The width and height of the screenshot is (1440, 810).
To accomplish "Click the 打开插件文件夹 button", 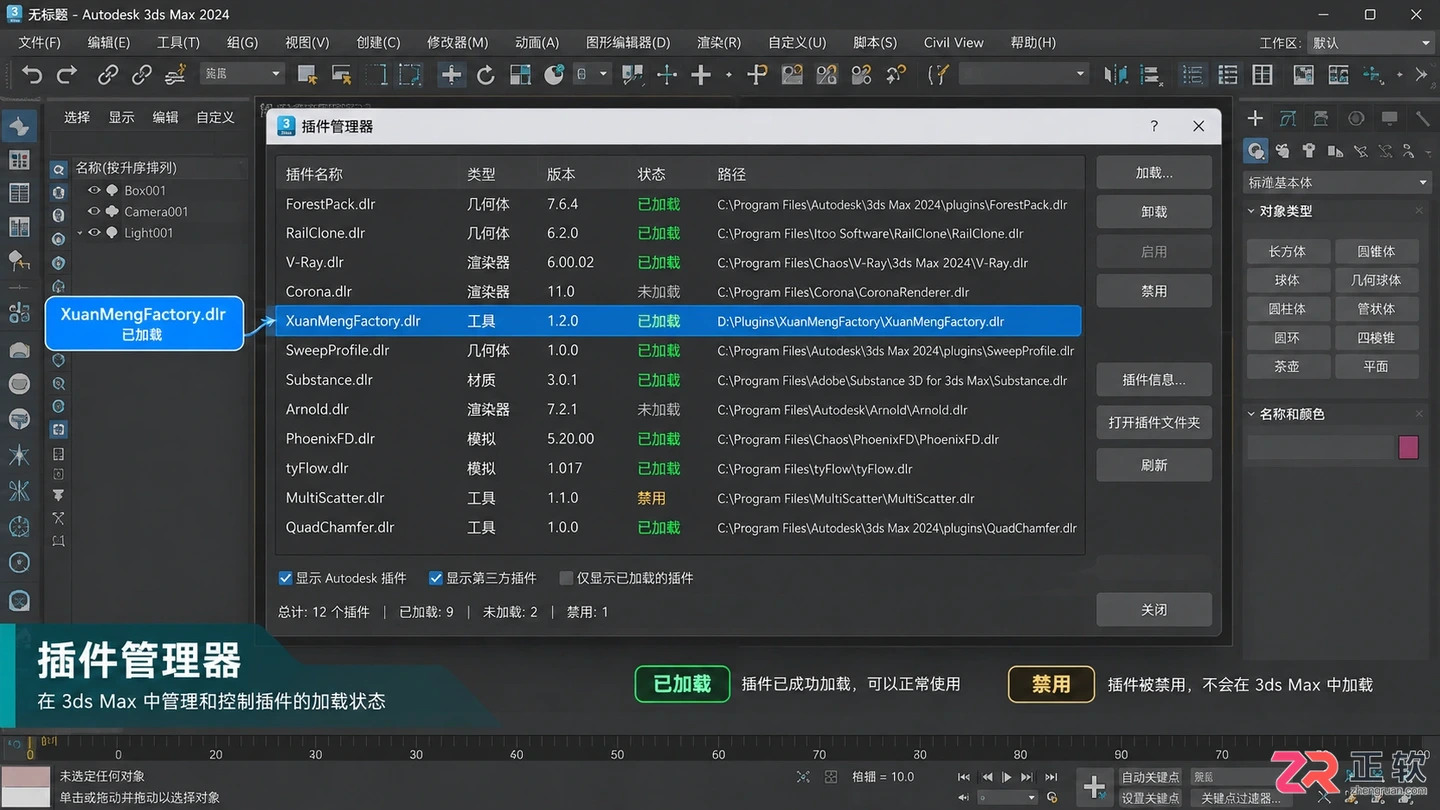I will tap(1154, 422).
